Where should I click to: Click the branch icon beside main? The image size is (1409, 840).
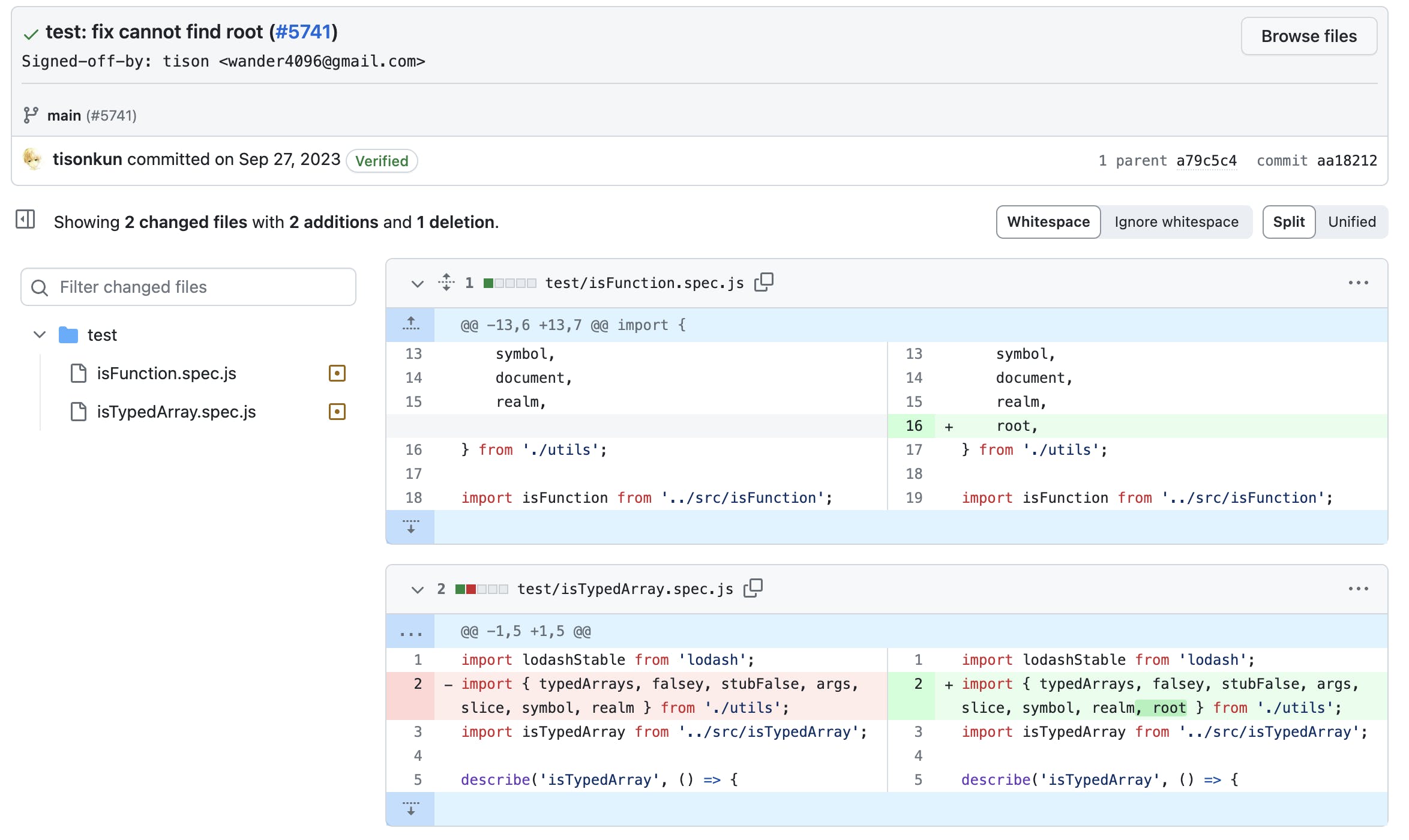pyautogui.click(x=31, y=115)
